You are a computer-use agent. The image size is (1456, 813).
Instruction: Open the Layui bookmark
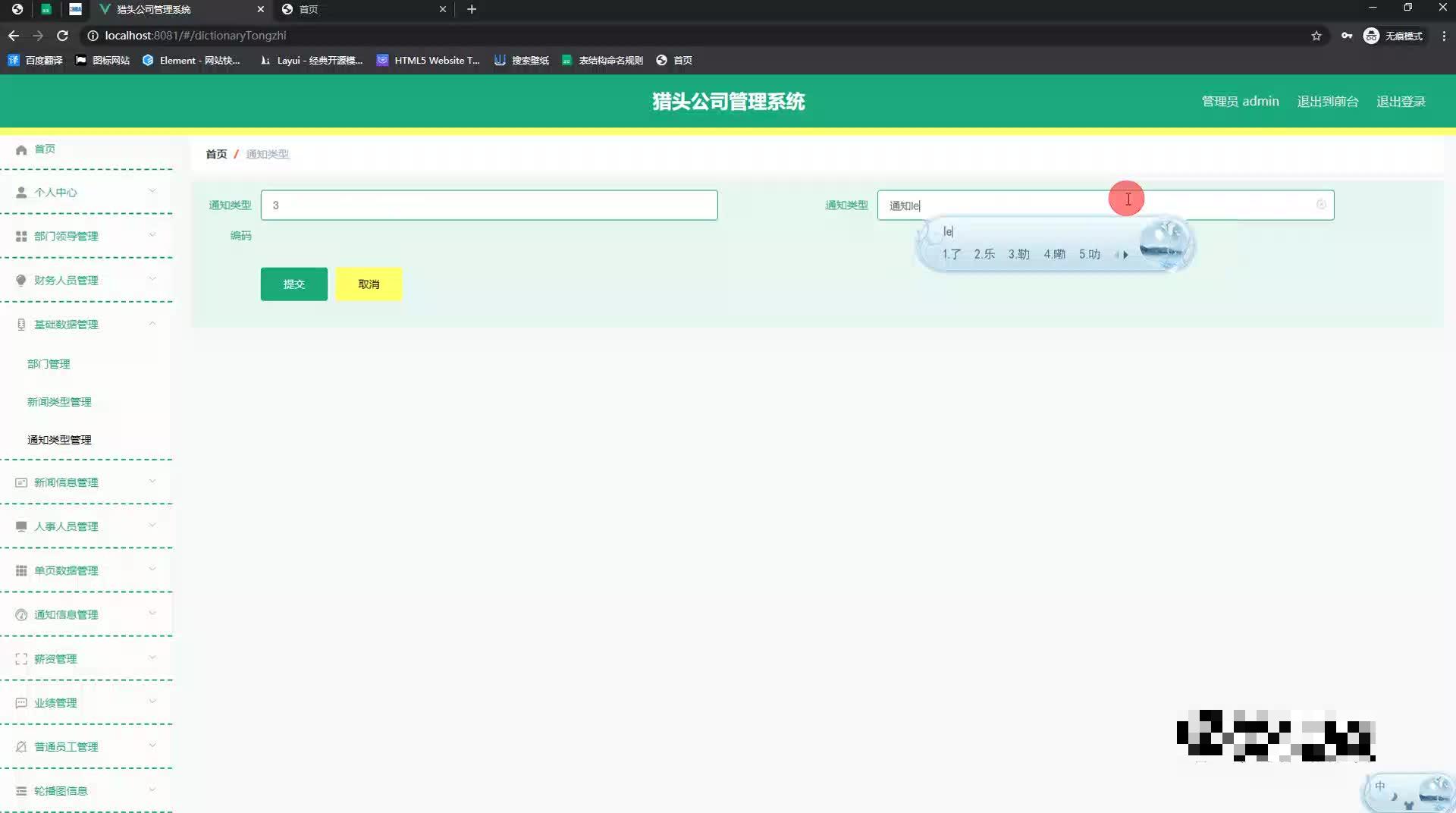[x=311, y=60]
